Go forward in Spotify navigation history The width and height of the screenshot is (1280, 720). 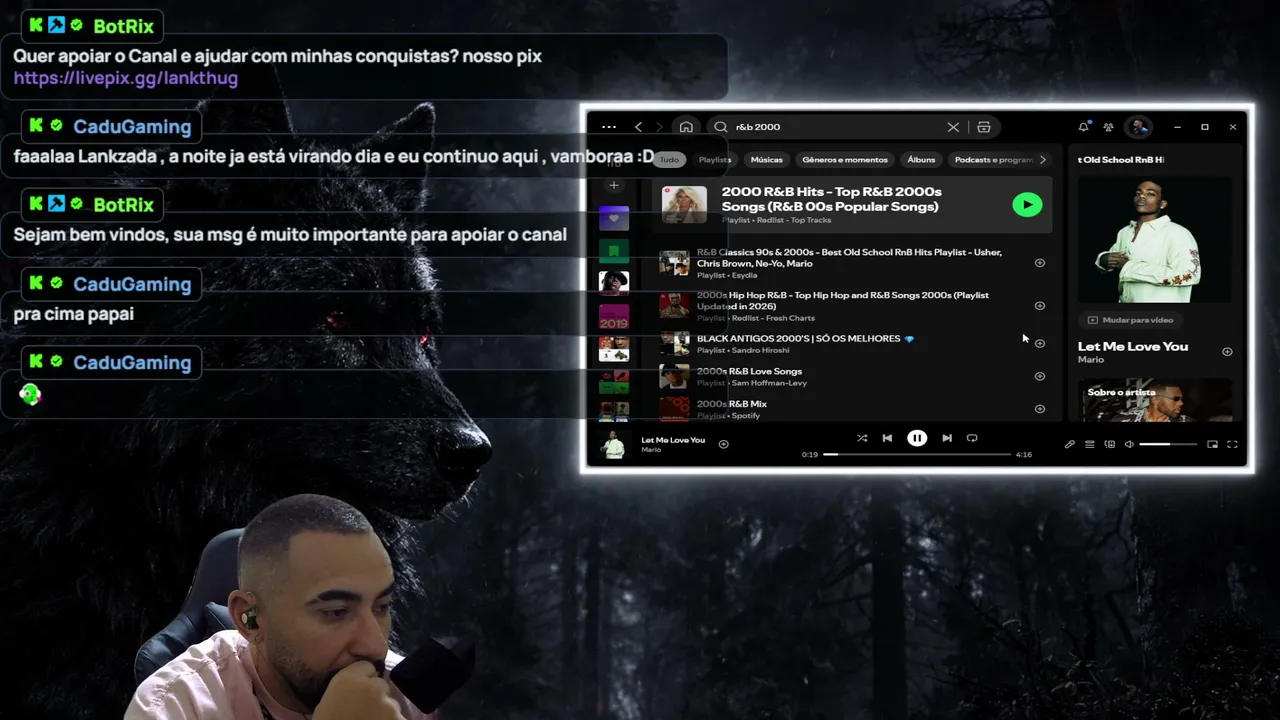pos(660,127)
